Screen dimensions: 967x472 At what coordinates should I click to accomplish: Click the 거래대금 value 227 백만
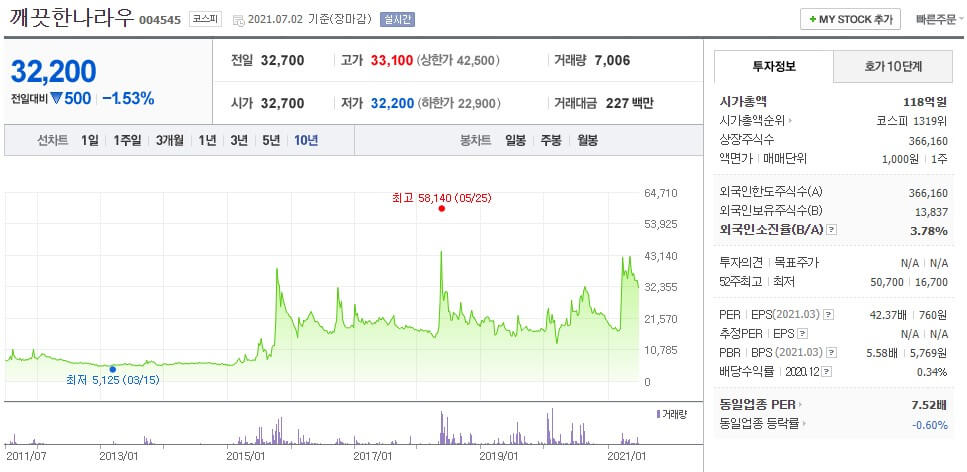click(630, 103)
